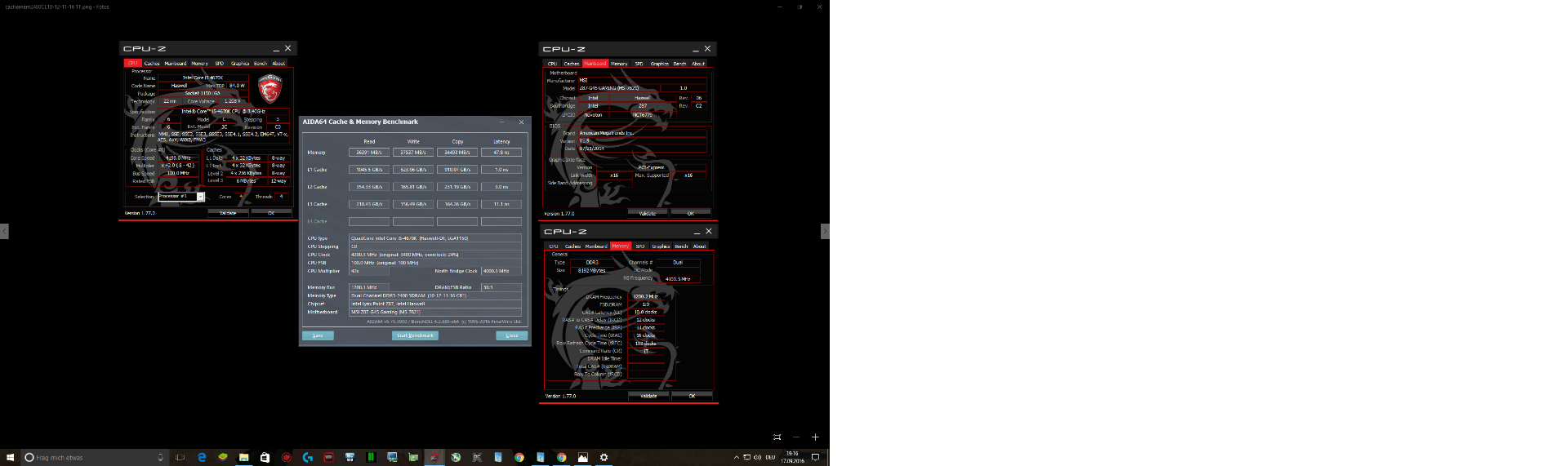Switch input language via DEU indicator
The width and height of the screenshot is (1568, 466).
coord(770,458)
